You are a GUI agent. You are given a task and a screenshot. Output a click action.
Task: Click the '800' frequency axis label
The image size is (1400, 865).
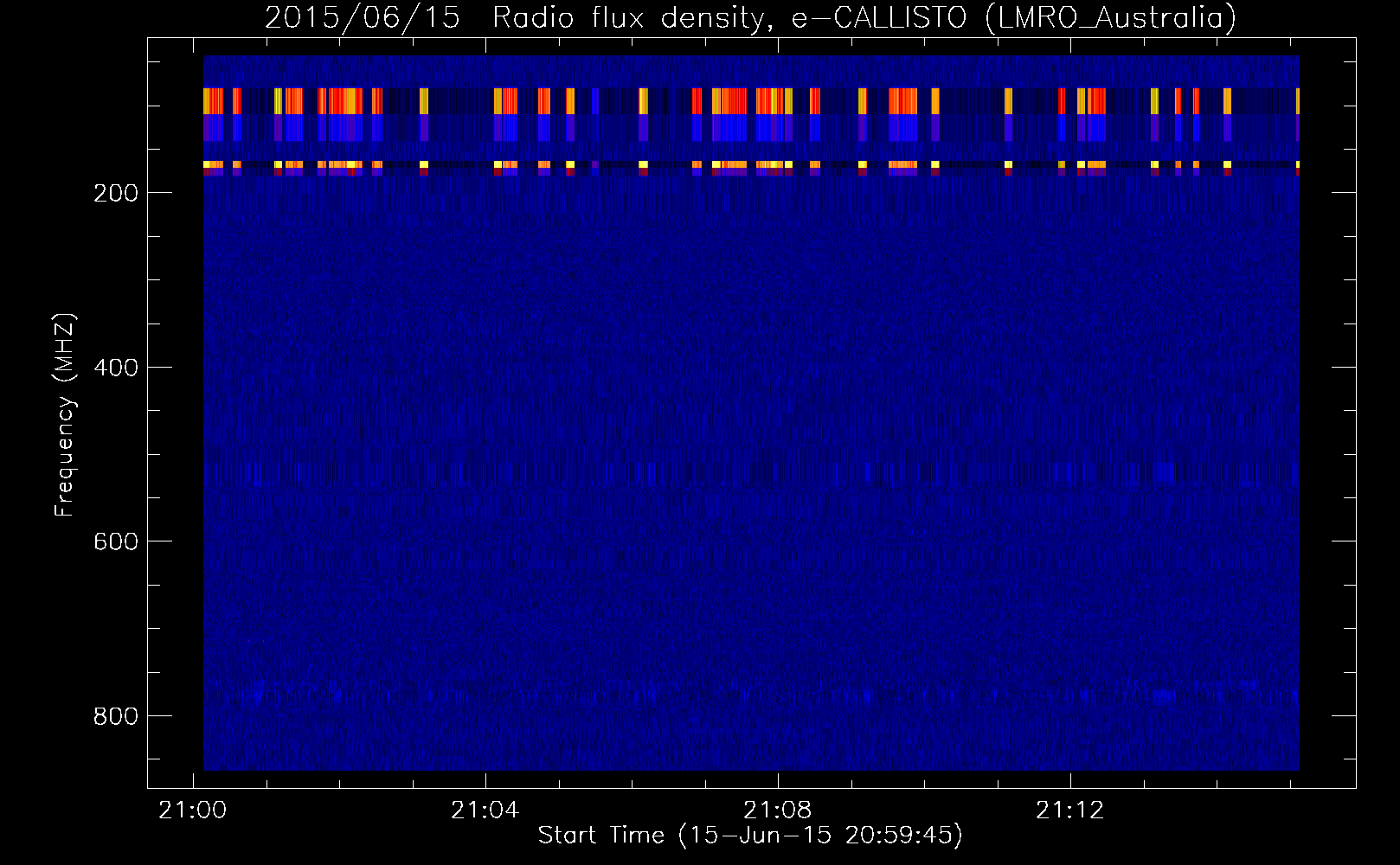[116, 716]
